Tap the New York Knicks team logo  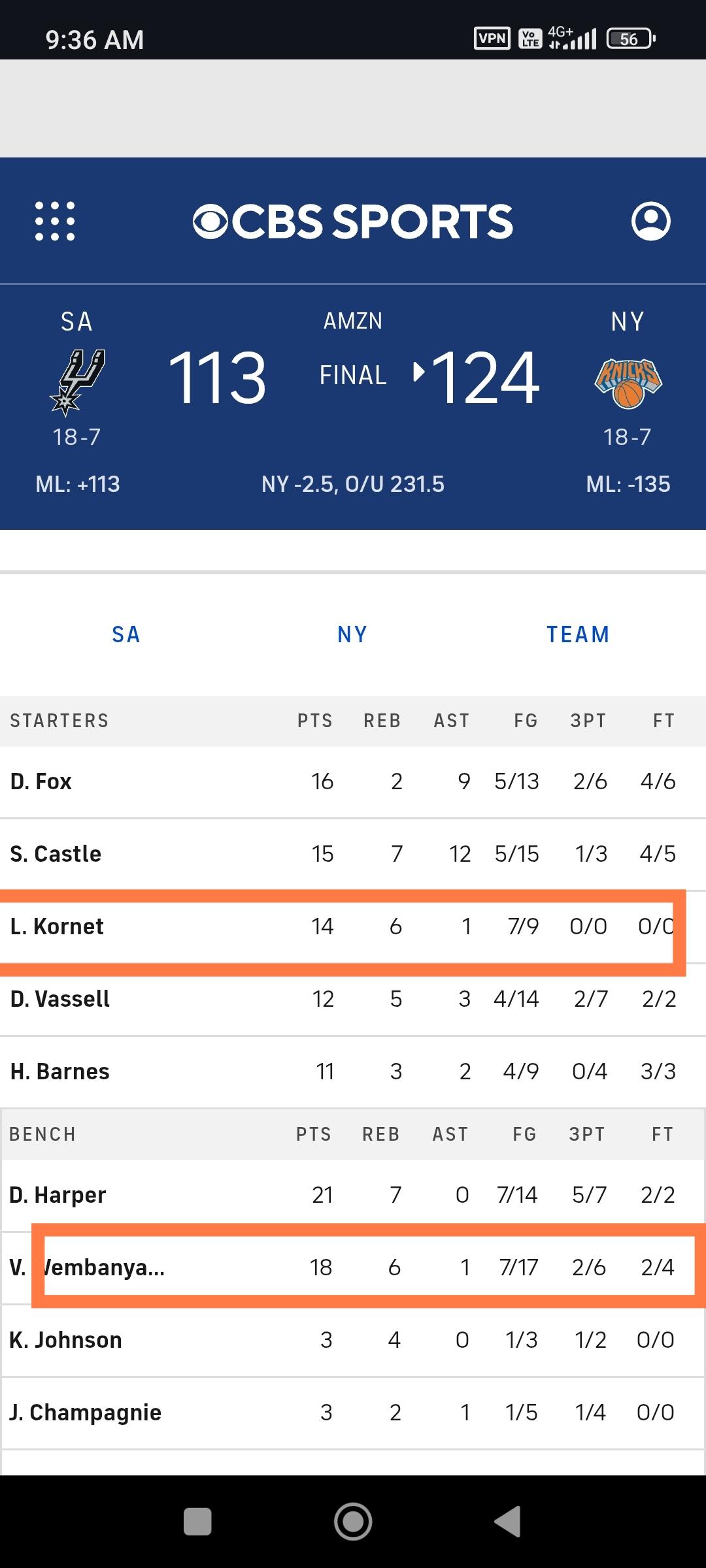pos(628,383)
